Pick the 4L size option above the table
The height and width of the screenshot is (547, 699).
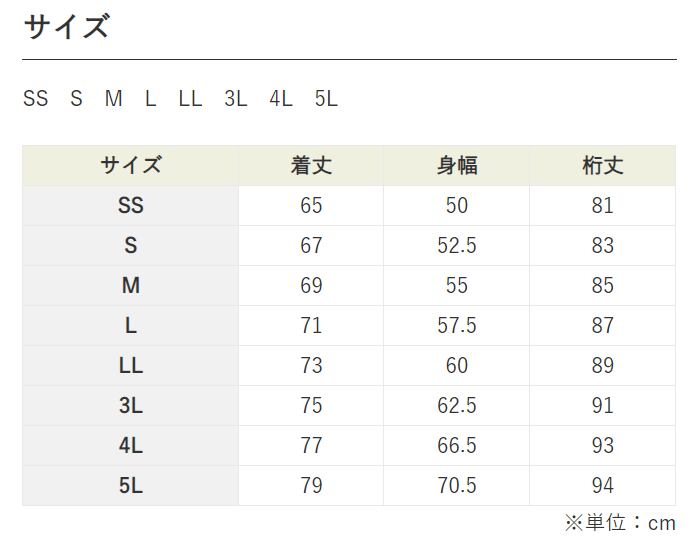pyautogui.click(x=280, y=99)
